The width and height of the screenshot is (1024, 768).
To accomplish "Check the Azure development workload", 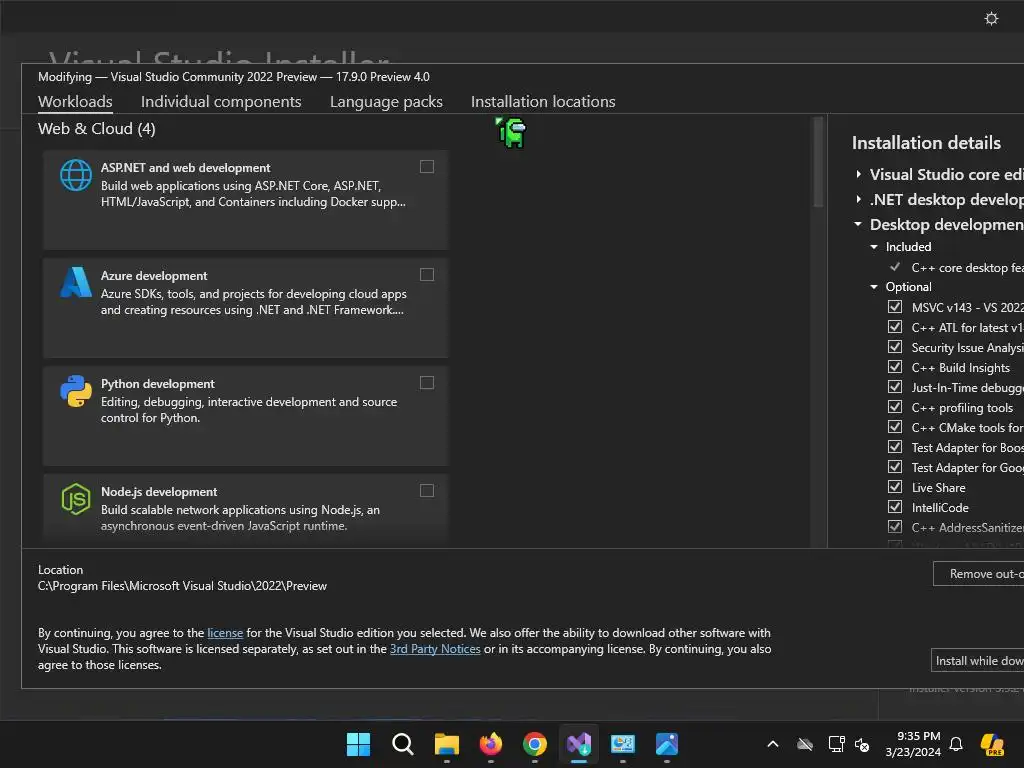I will [426, 274].
